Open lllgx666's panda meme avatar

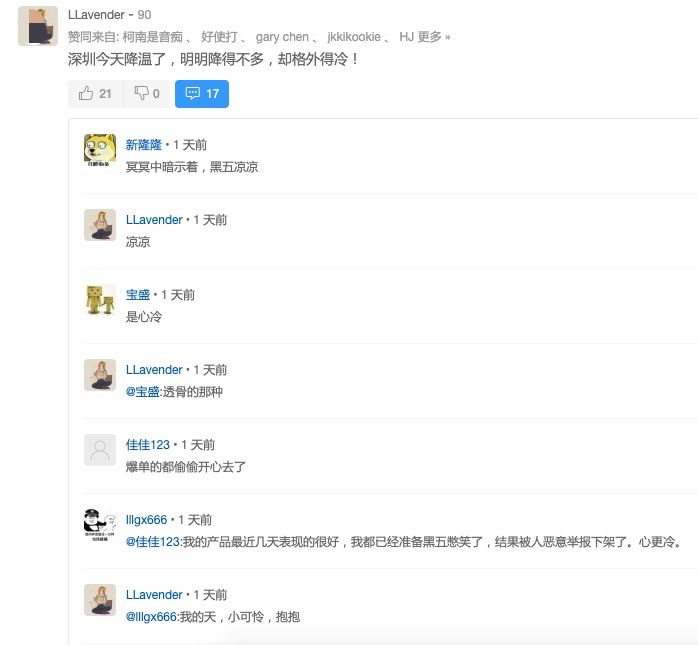click(100, 525)
